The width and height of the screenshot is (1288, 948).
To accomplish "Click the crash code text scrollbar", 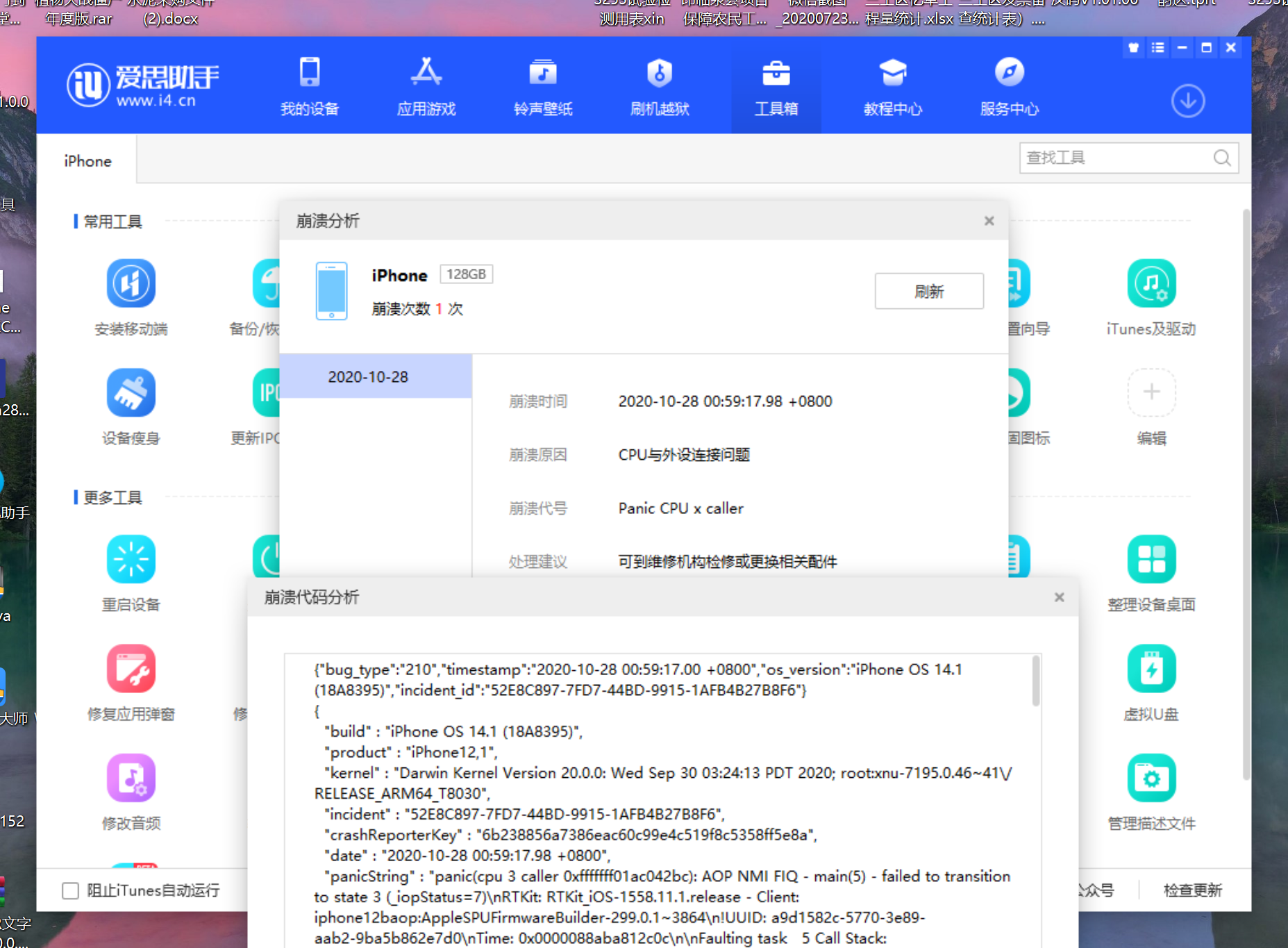I will coord(1035,681).
